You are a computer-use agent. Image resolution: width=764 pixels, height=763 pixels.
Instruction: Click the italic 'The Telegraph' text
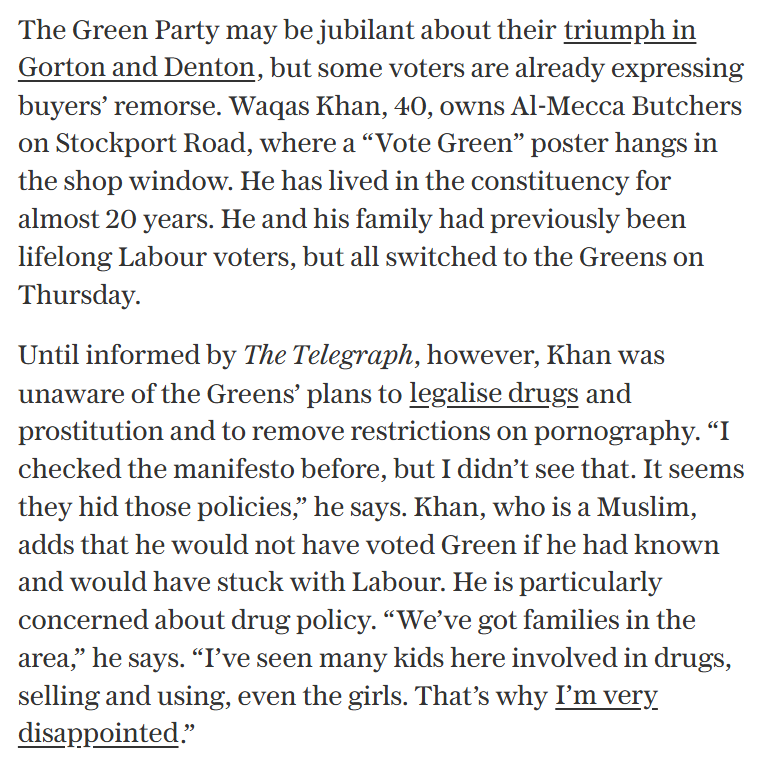coord(329,356)
